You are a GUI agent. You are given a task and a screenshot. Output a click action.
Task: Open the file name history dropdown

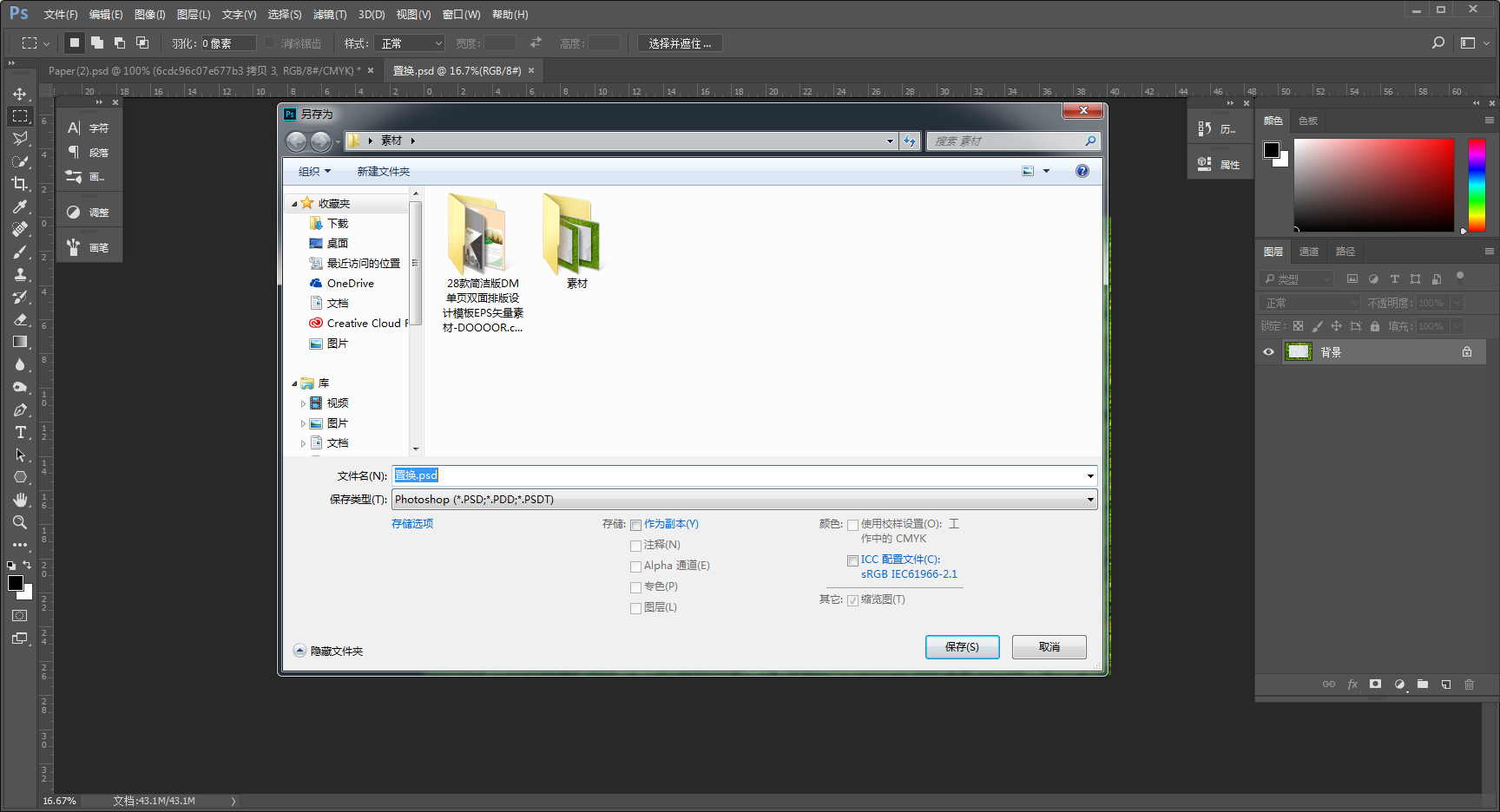[1090, 476]
